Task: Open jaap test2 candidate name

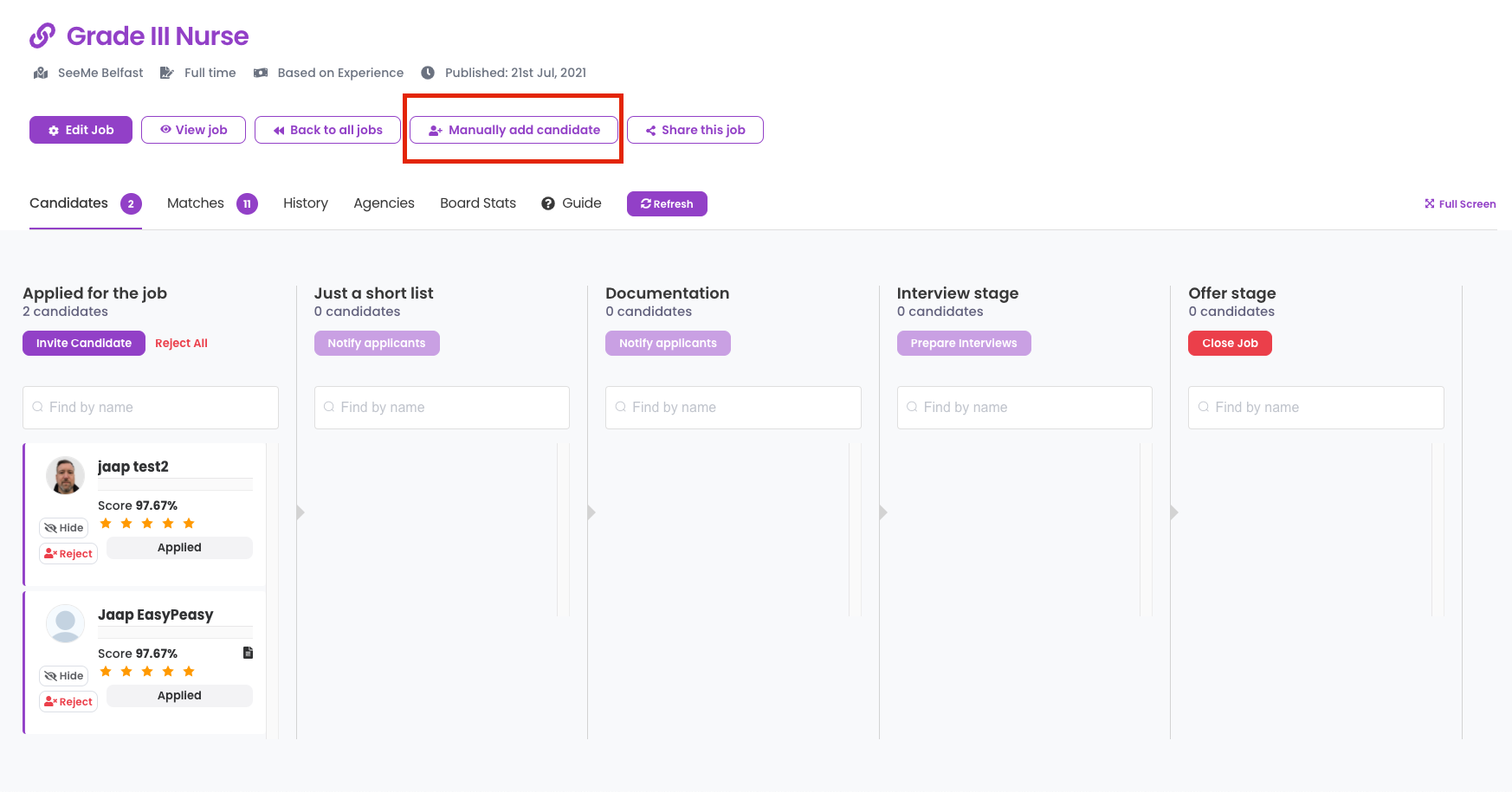Action: click(133, 467)
